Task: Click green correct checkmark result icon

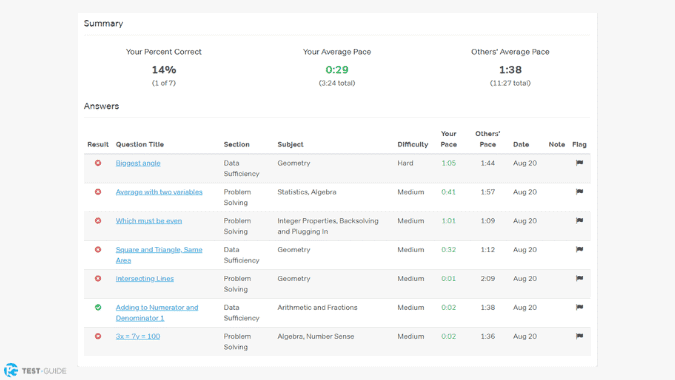Action: (98, 307)
